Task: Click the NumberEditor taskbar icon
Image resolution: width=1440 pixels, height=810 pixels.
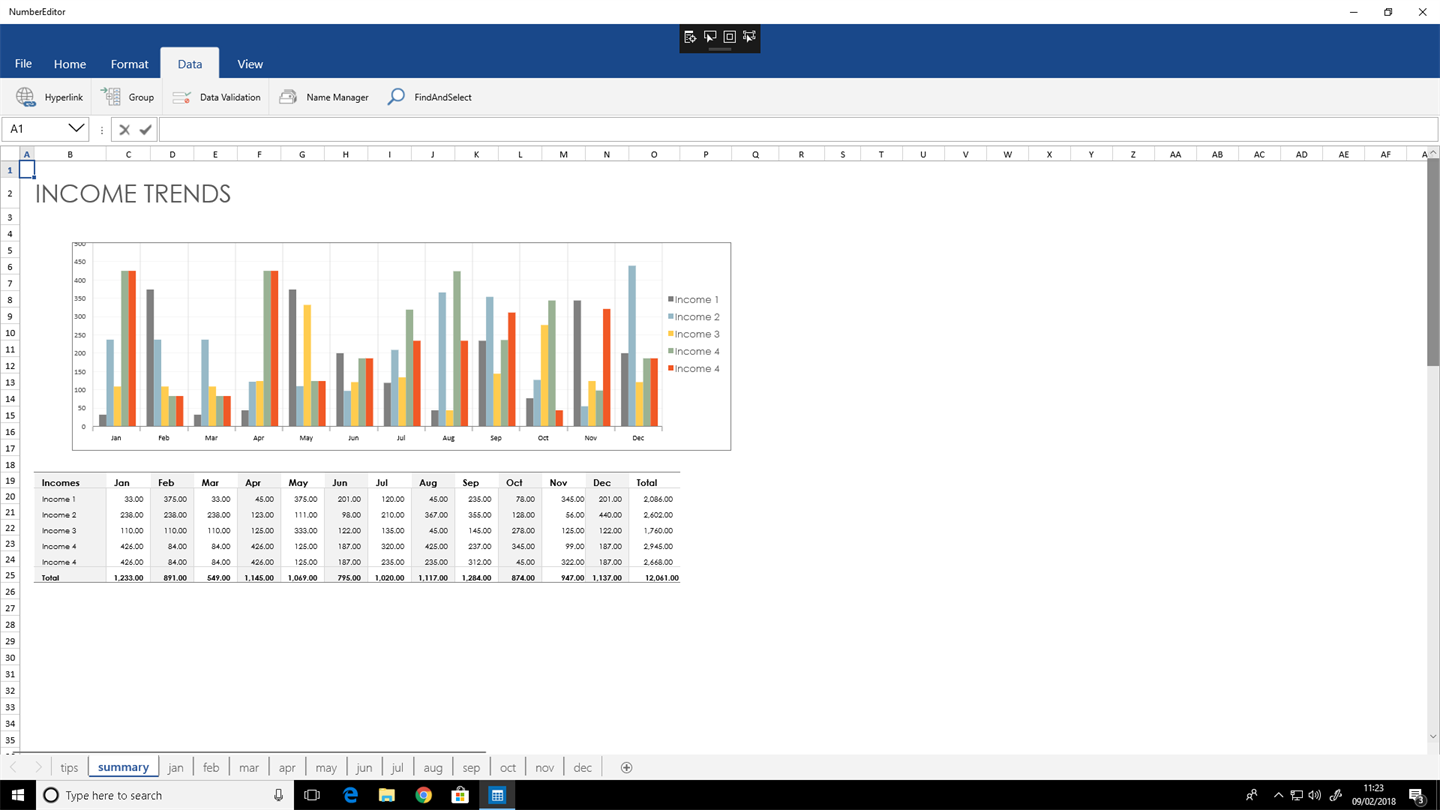Action: coord(497,795)
